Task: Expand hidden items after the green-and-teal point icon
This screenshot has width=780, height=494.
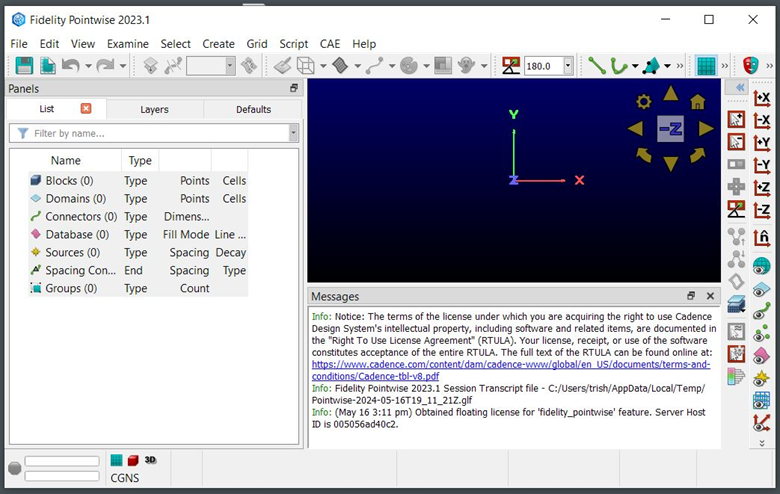Action: click(x=680, y=66)
